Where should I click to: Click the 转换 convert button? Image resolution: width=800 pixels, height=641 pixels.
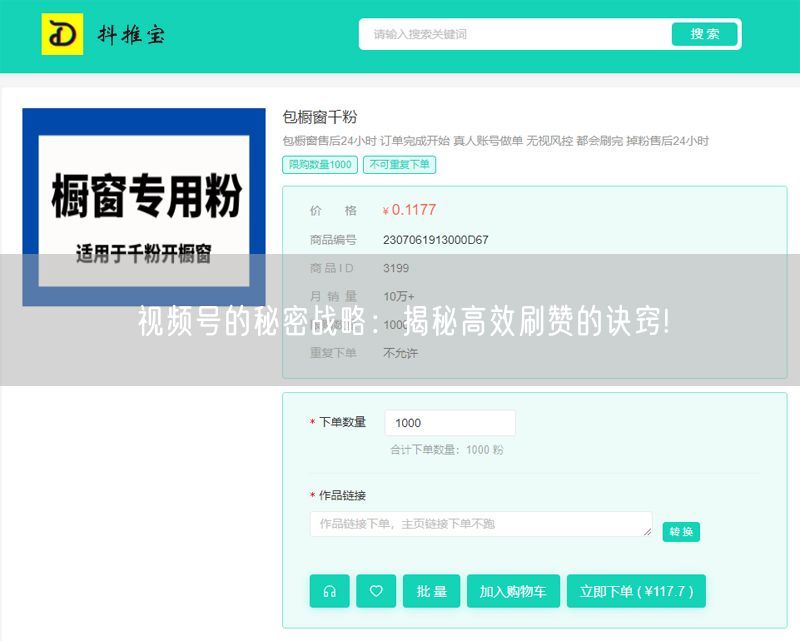click(x=682, y=532)
